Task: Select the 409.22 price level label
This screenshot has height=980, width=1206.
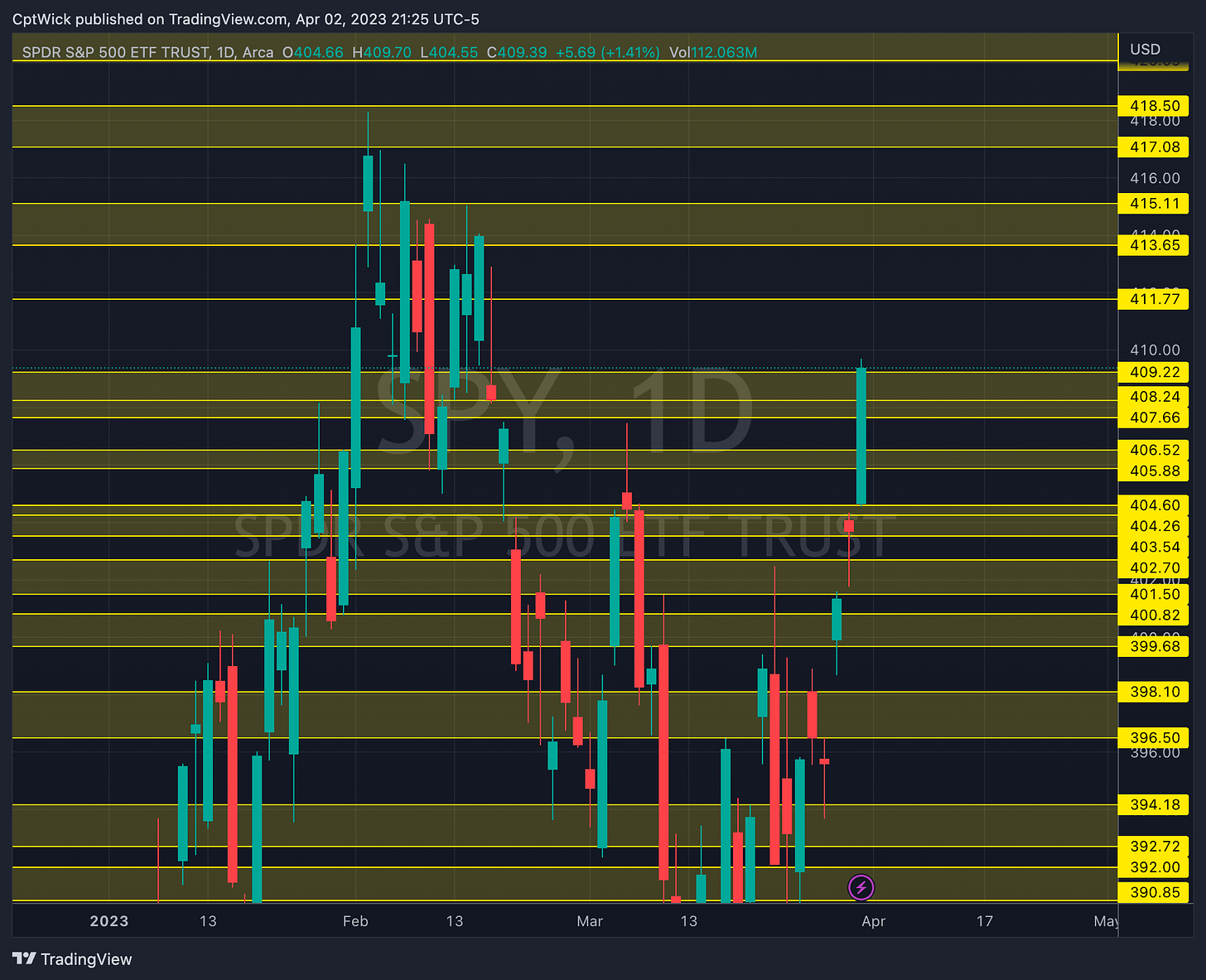Action: (x=1154, y=372)
